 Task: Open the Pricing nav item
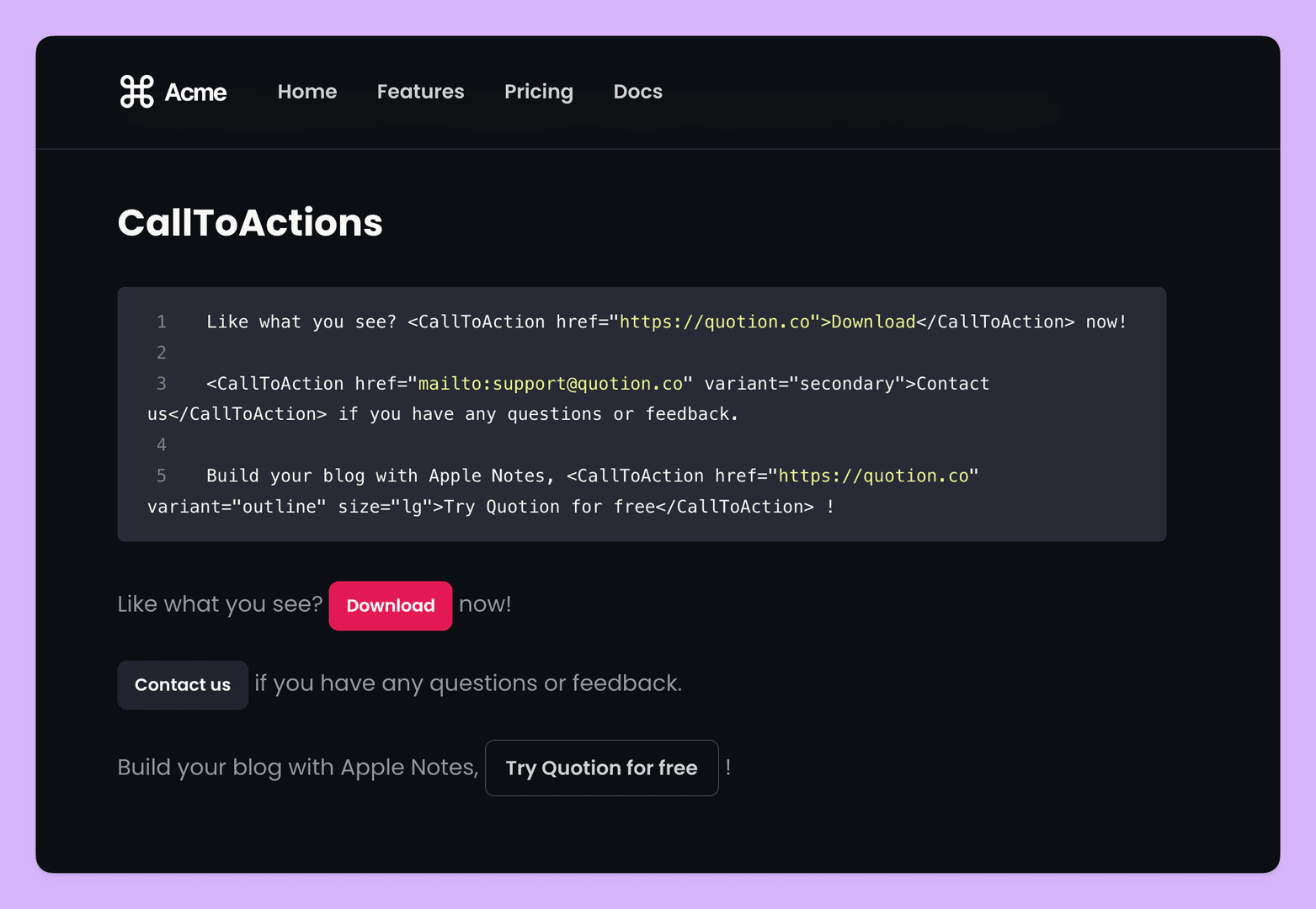pos(539,92)
